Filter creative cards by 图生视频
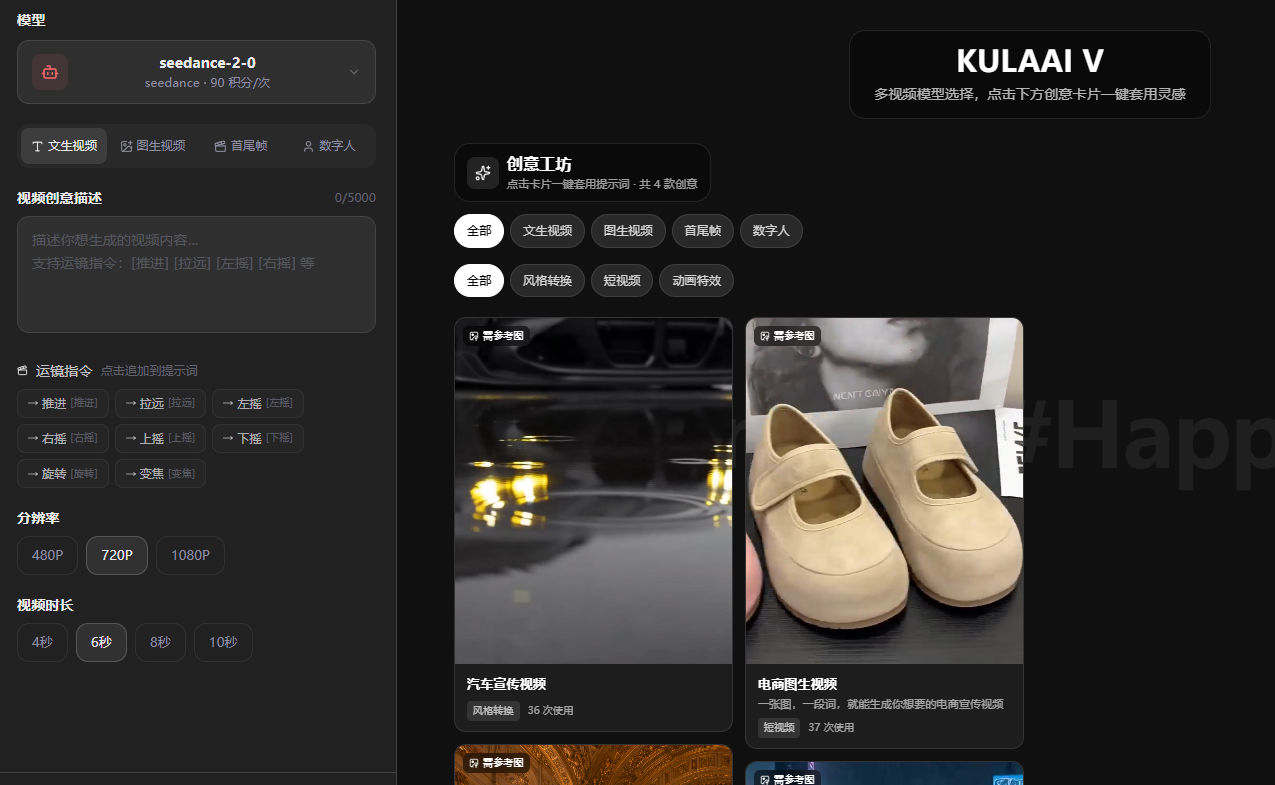 click(x=628, y=231)
